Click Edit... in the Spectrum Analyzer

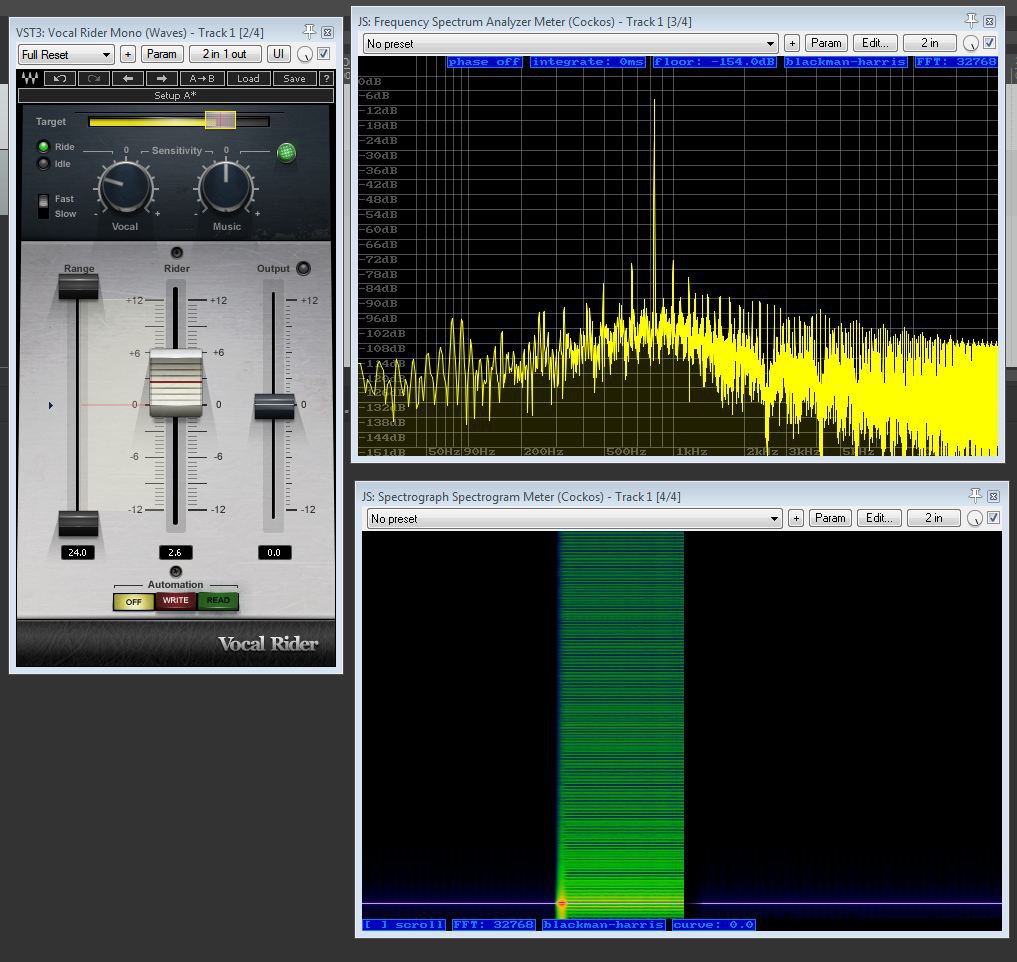875,43
